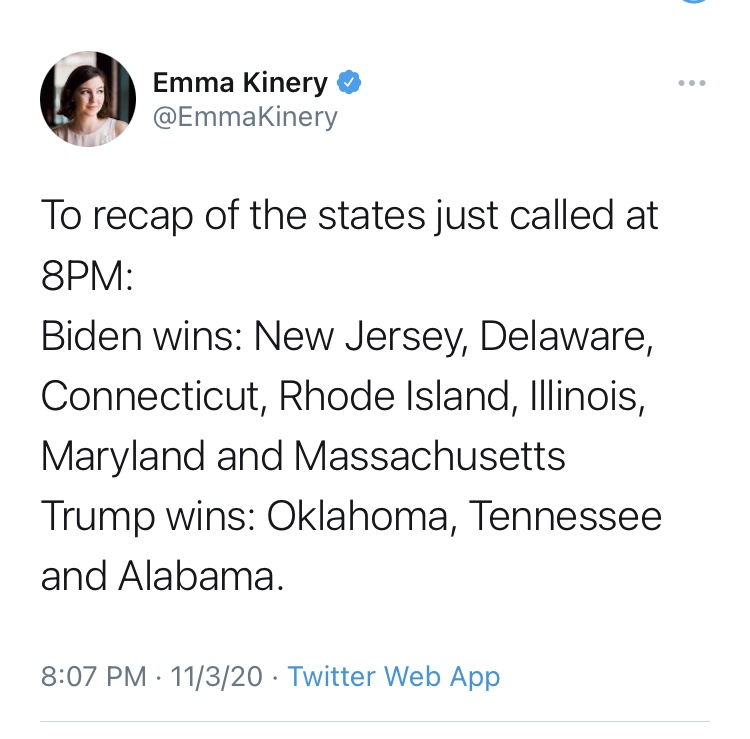750x739 pixels.
Task: Click the word 'Connecticut' in the tweet
Action: tap(153, 396)
